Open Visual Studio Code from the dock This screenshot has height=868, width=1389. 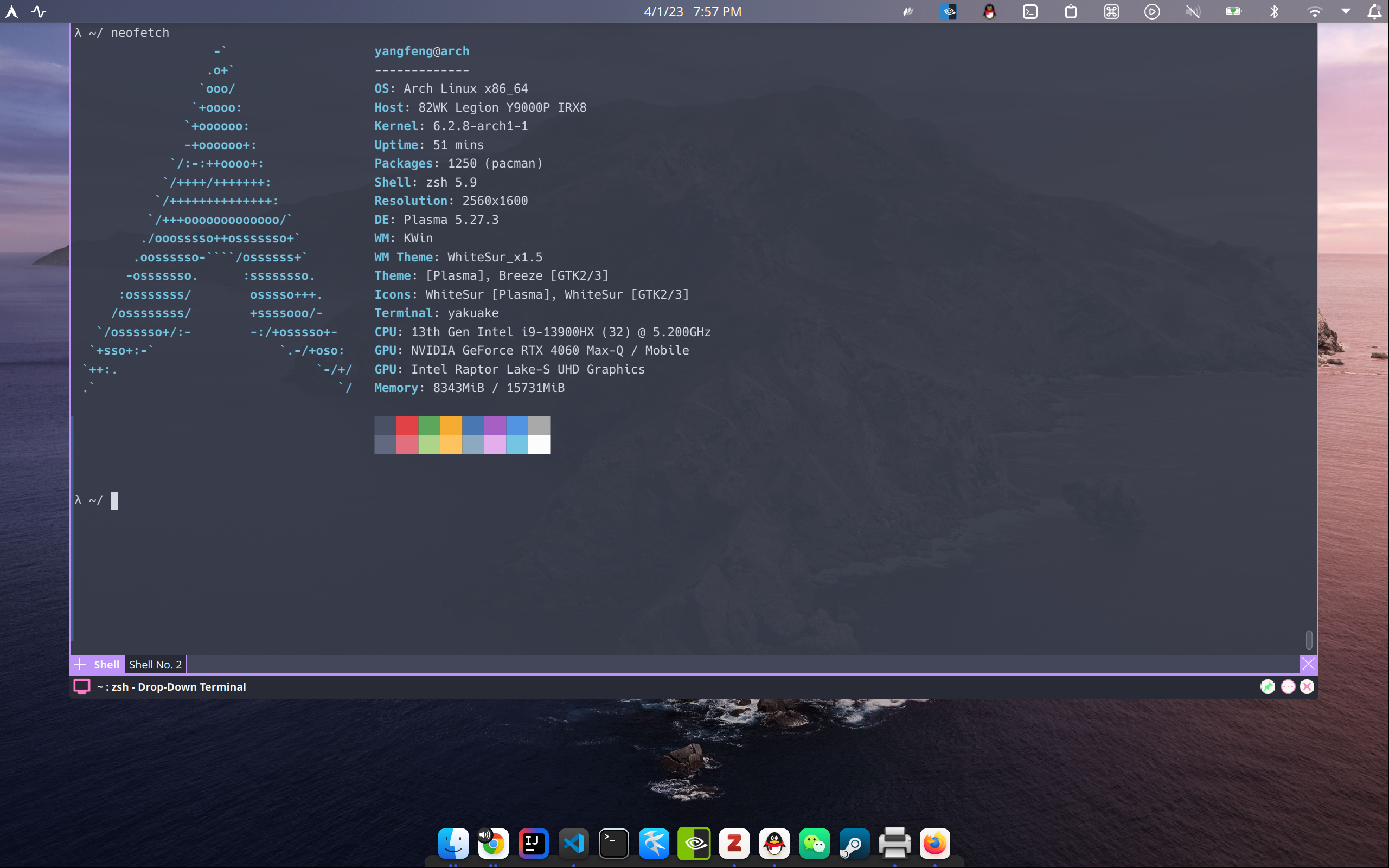tap(574, 843)
